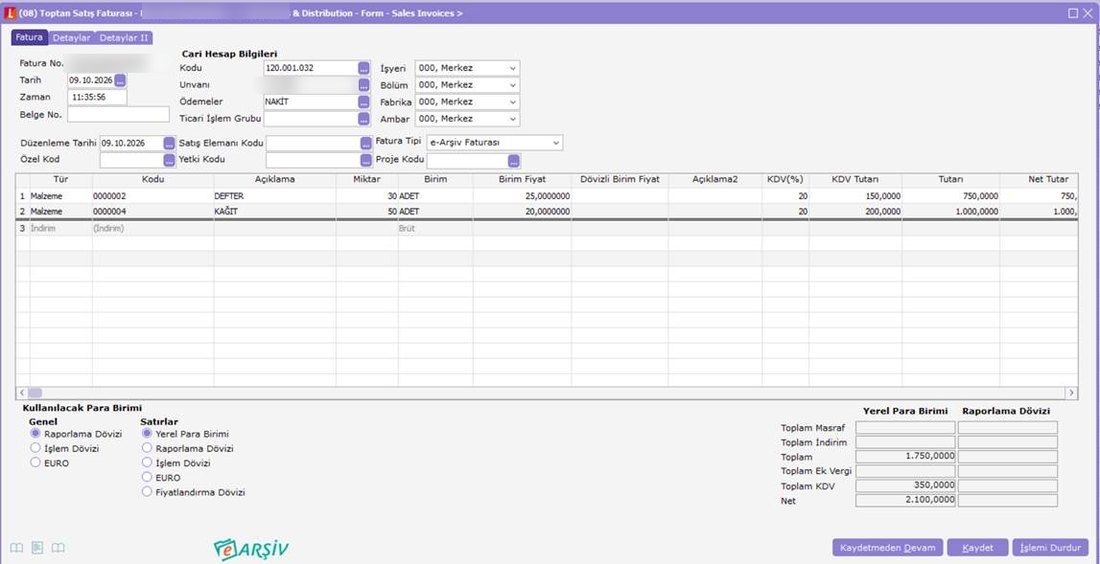Image resolution: width=1100 pixels, height=564 pixels.
Task: Select Genel EURO radio option
Action: click(x=36, y=463)
